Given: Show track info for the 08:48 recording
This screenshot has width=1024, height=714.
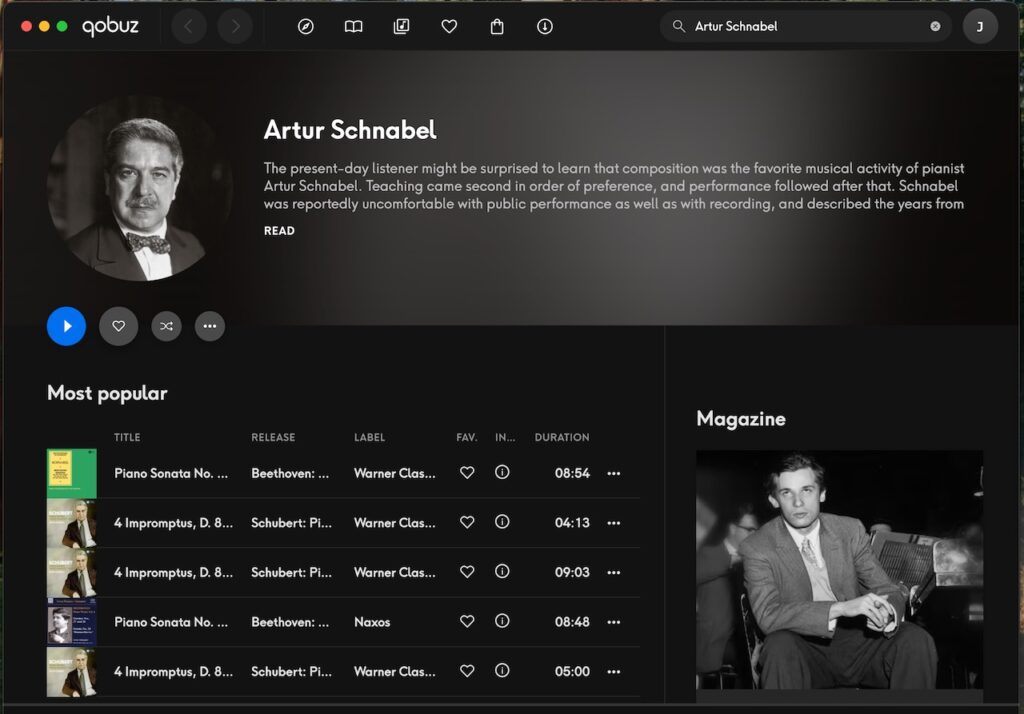Looking at the screenshot, I should [x=502, y=622].
